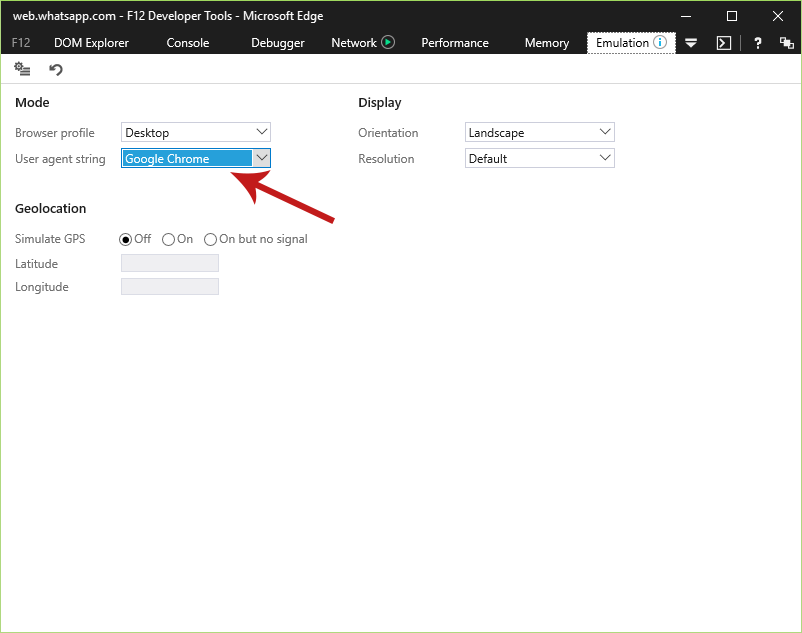The width and height of the screenshot is (802, 633).
Task: Show the console pane icon
Action: point(724,43)
